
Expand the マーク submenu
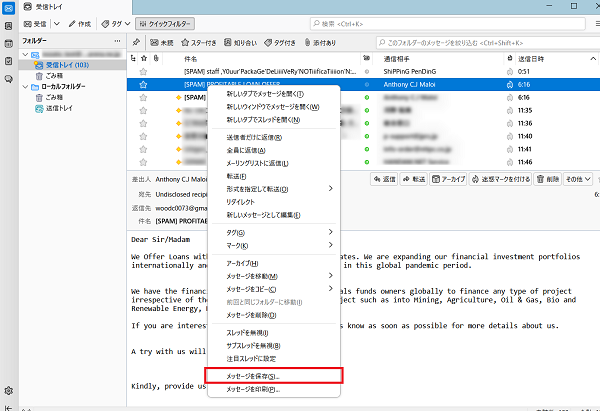tap(274, 246)
